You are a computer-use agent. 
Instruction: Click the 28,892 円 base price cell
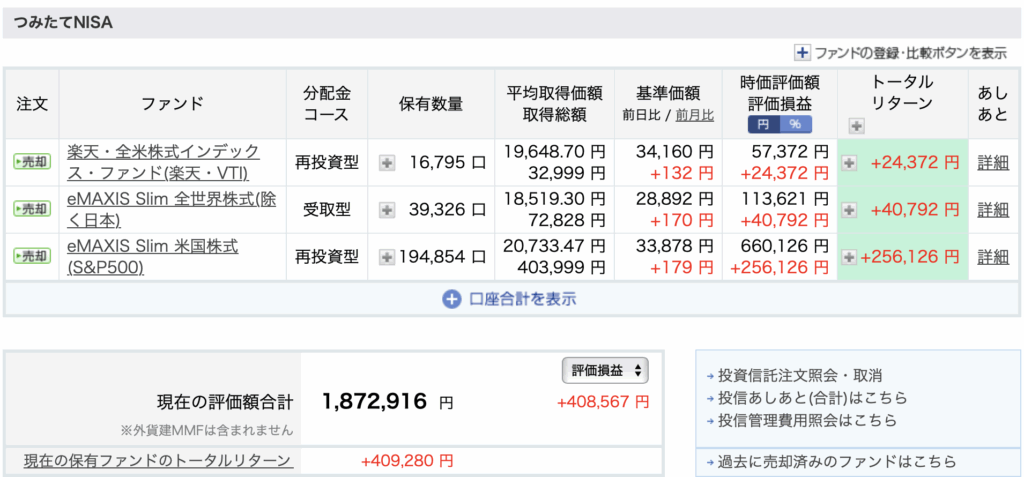(676, 199)
